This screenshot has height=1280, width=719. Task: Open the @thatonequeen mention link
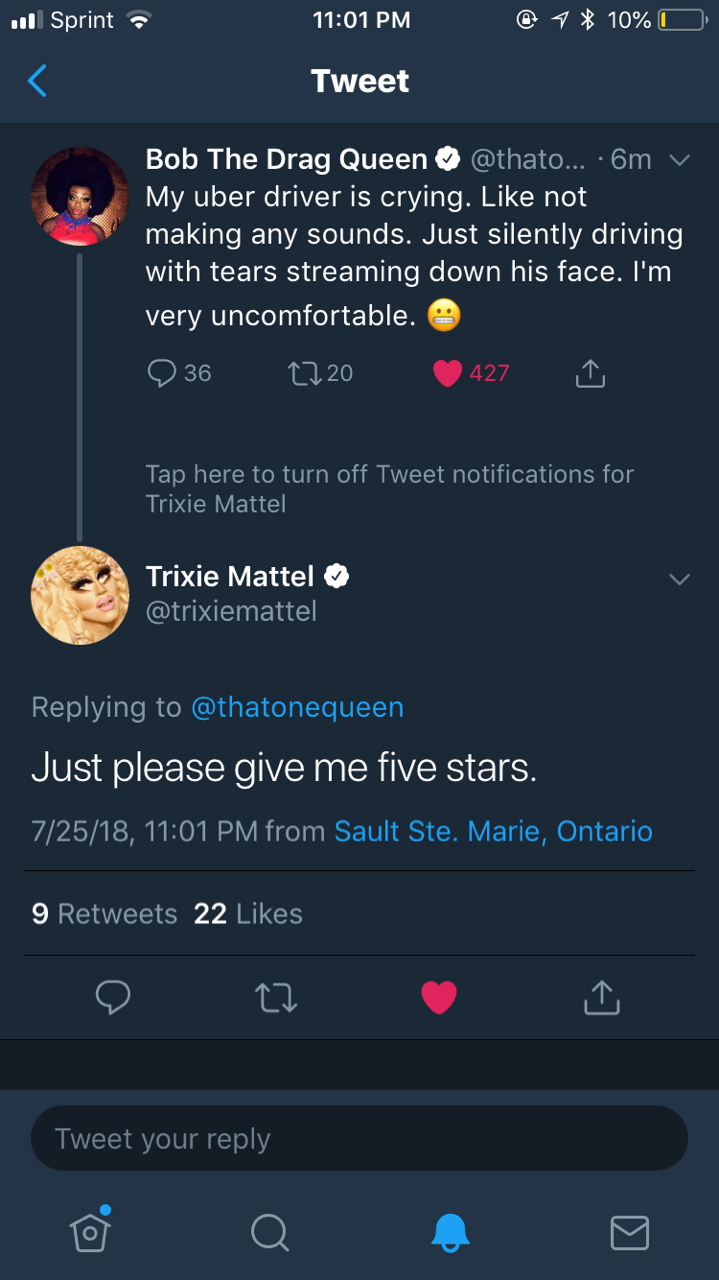point(297,707)
